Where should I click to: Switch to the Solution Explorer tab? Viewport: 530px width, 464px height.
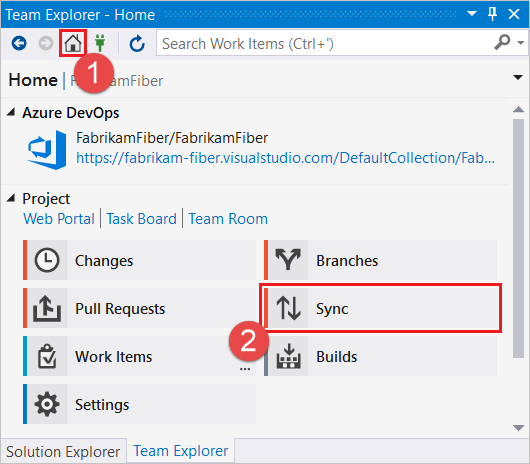(x=63, y=451)
